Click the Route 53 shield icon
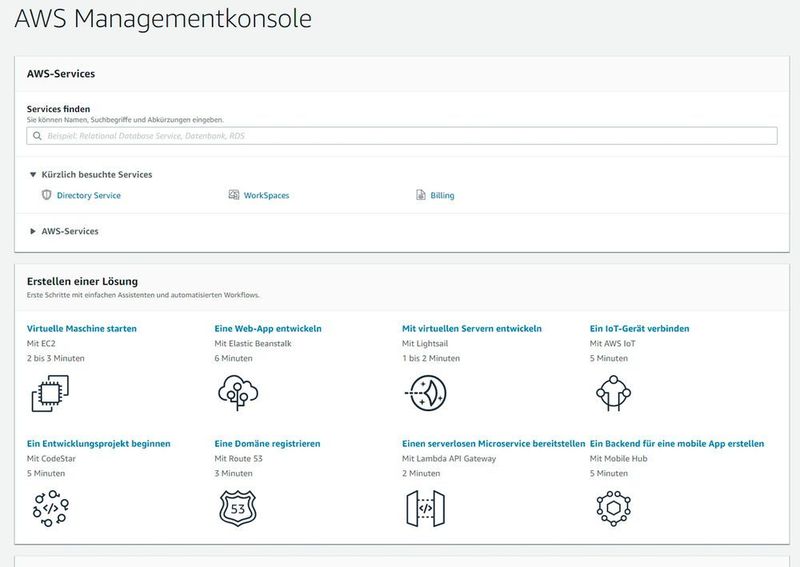This screenshot has width=800, height=567. point(238,508)
